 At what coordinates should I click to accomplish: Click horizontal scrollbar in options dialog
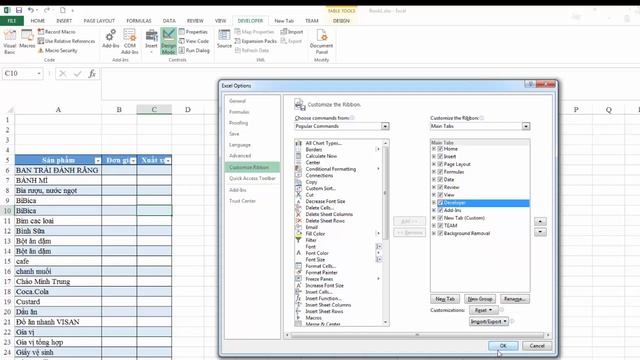coord(417,335)
